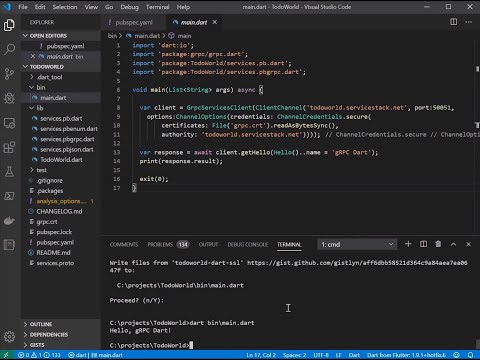Switch to the Problems panel tab
This screenshot has height=360, width=480.
[168, 245]
